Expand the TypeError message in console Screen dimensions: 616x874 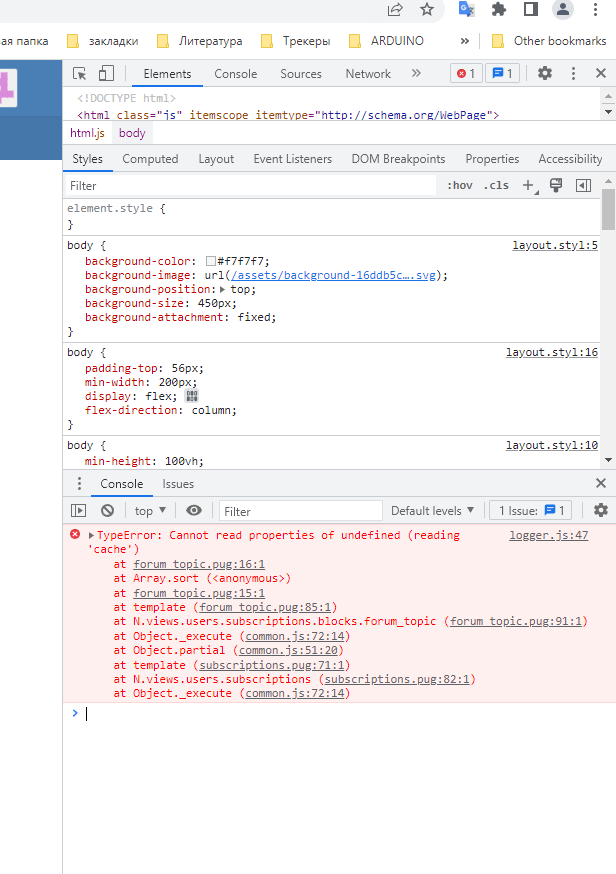click(x=91, y=536)
